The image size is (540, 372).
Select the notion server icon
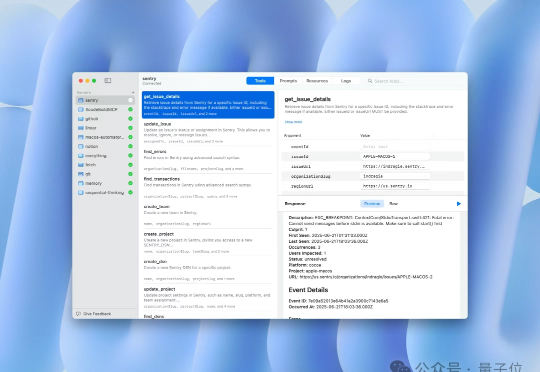pos(81,146)
